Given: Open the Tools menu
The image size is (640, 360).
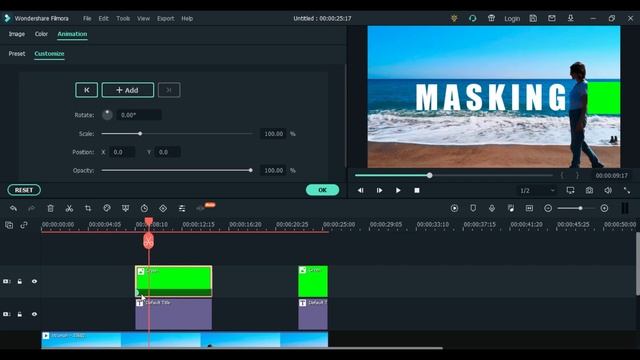Looking at the screenshot, I should point(123,18).
